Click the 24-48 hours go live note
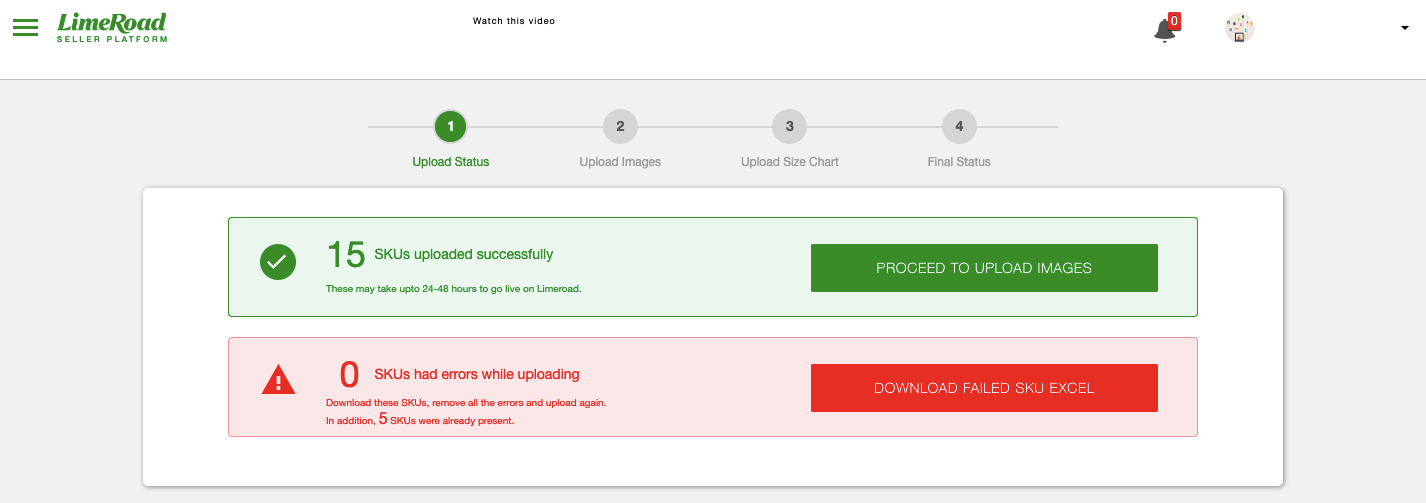This screenshot has height=503, width=1426. pyautogui.click(x=453, y=289)
